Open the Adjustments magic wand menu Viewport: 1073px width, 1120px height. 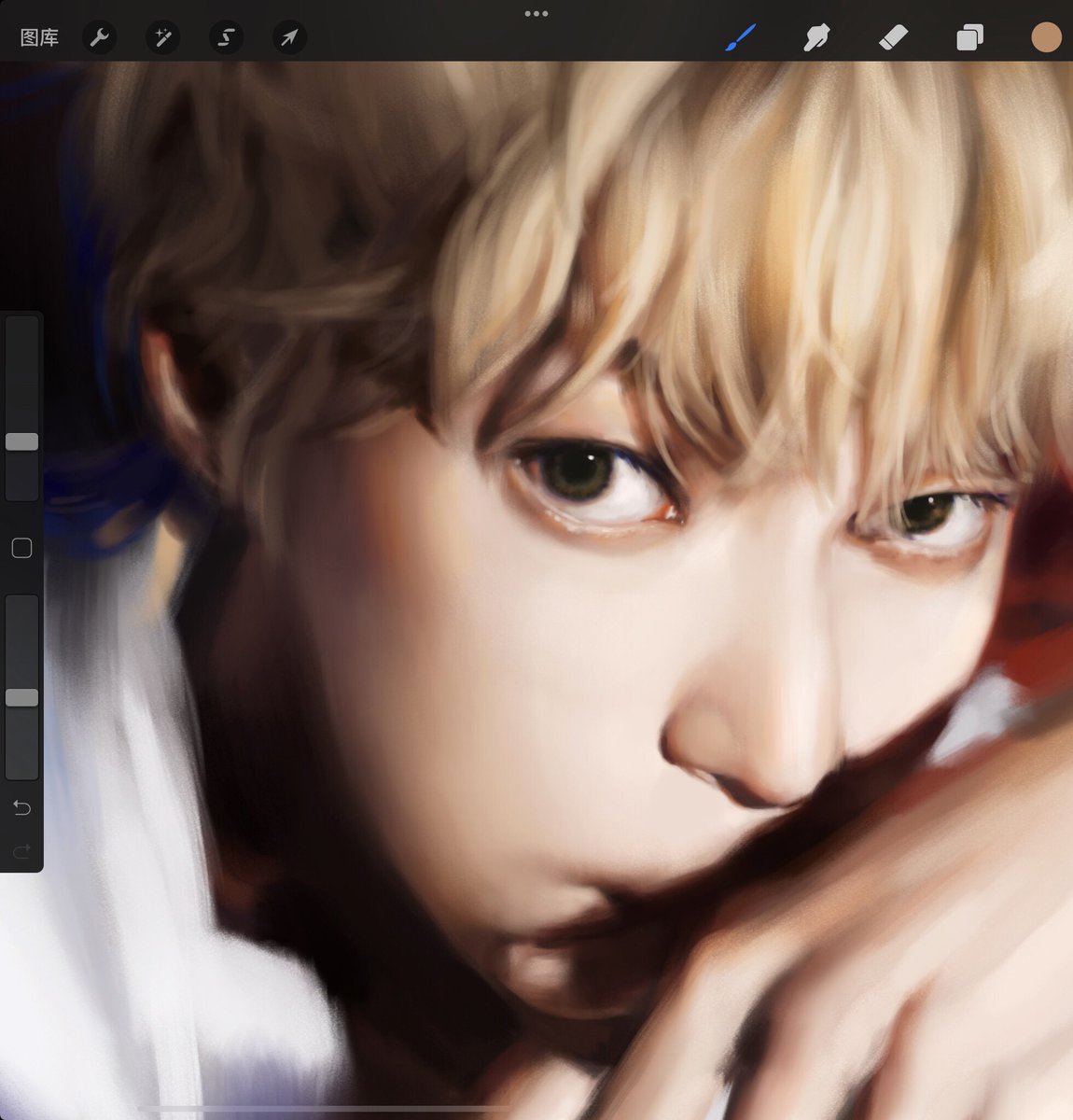tap(162, 38)
